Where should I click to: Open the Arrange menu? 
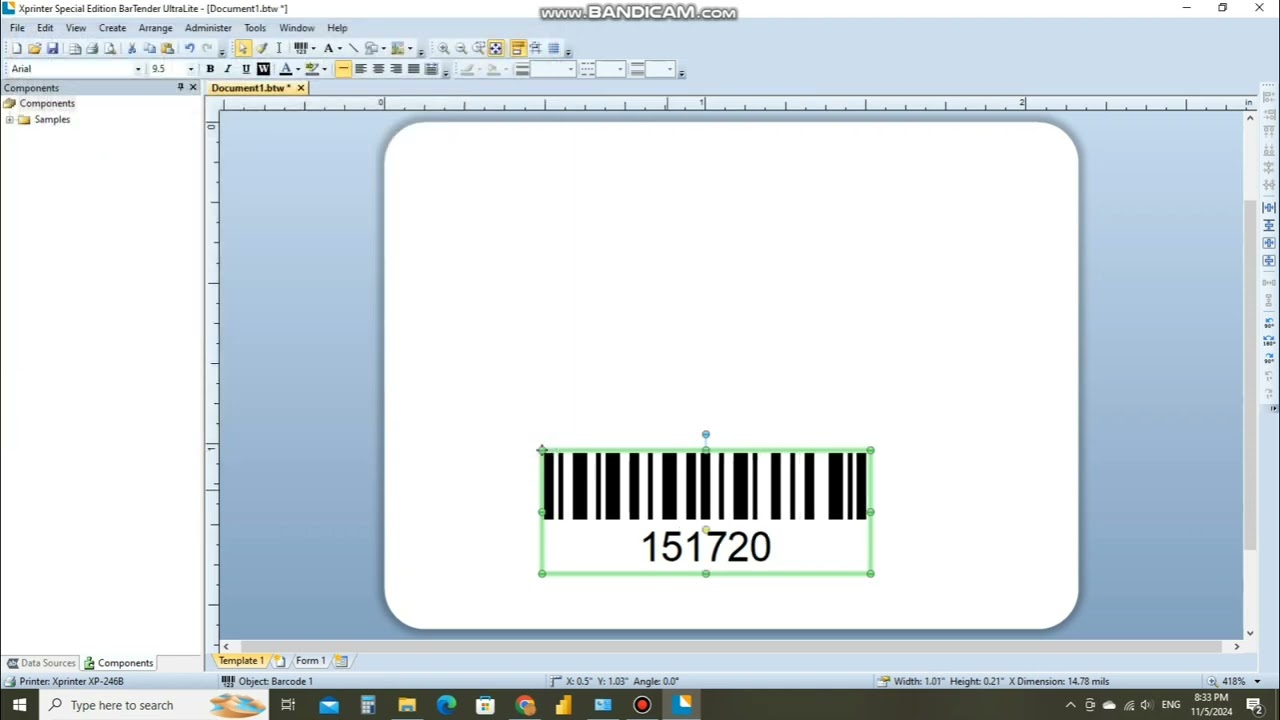point(155,28)
